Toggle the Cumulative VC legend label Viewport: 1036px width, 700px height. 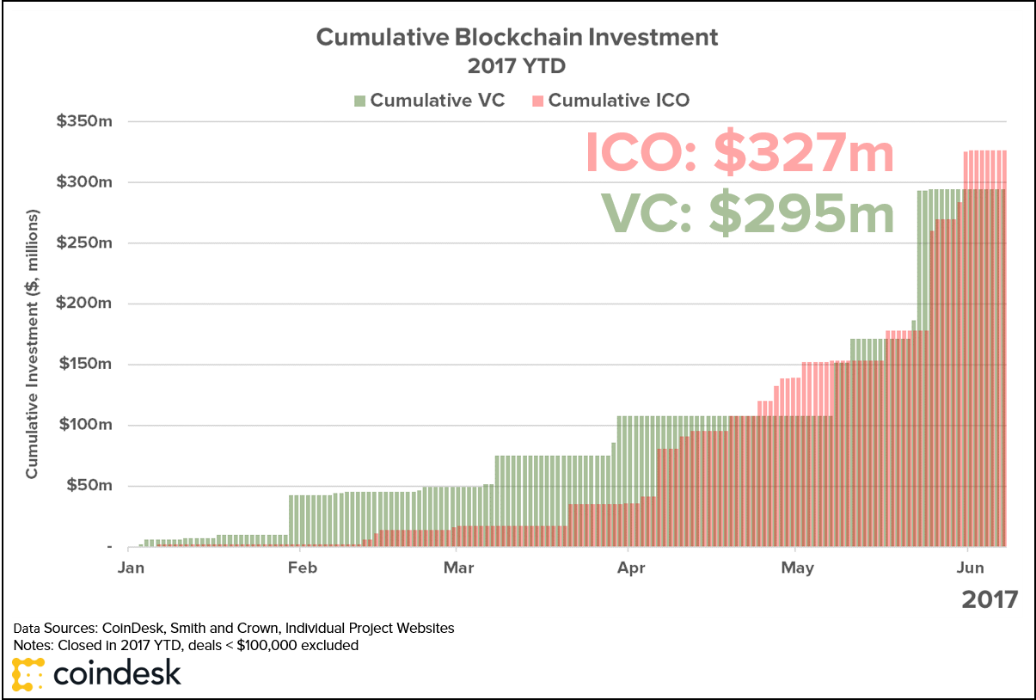pos(437,101)
